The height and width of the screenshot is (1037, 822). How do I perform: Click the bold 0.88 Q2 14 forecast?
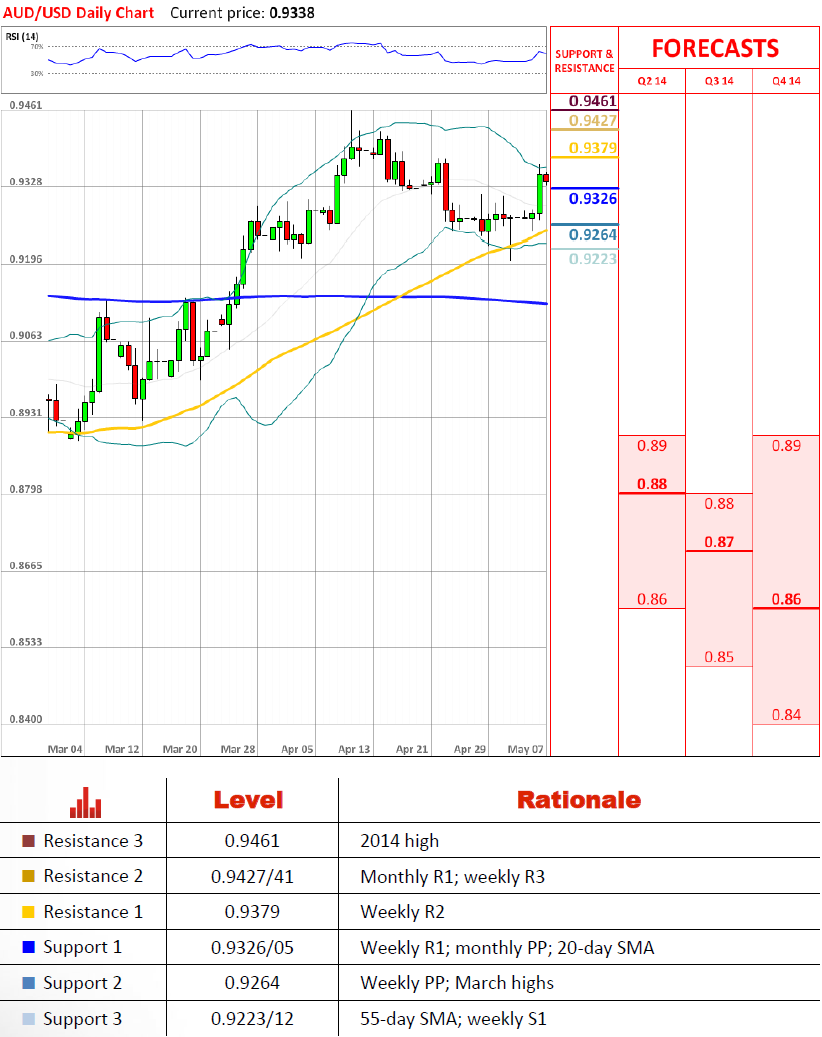point(651,484)
